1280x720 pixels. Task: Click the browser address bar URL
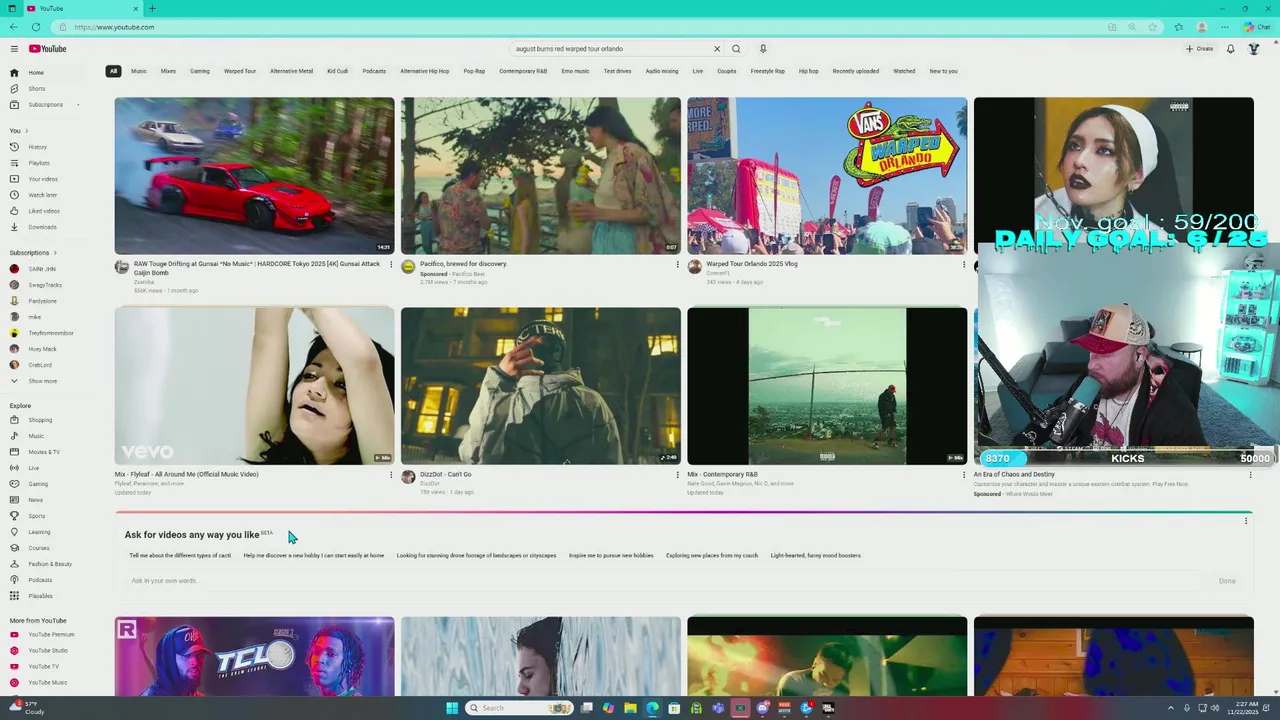click(114, 27)
